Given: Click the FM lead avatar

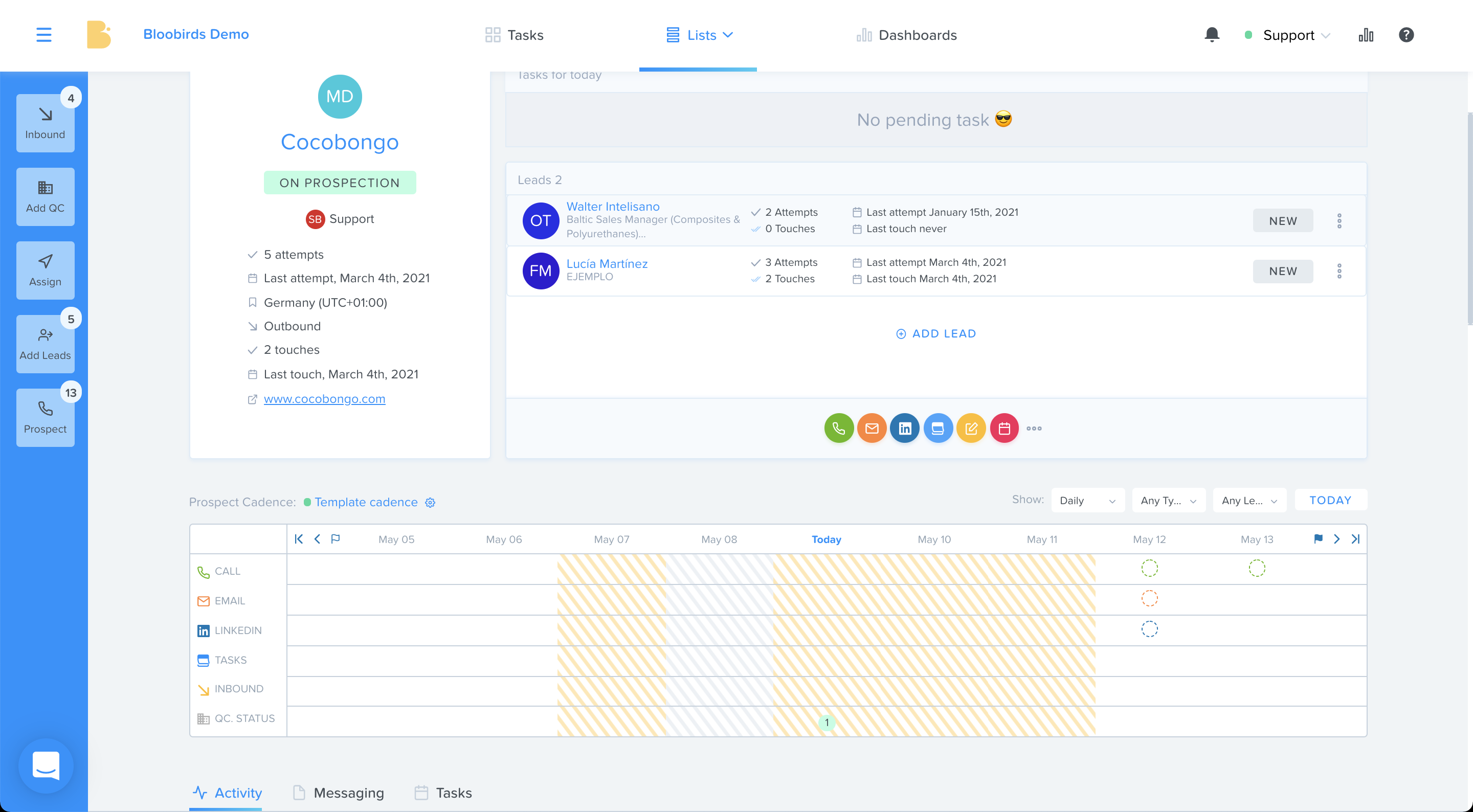Looking at the screenshot, I should pos(541,271).
